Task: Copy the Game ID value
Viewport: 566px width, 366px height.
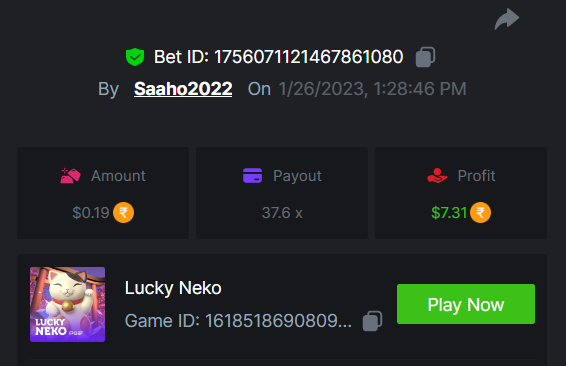Action: pyautogui.click(x=373, y=321)
